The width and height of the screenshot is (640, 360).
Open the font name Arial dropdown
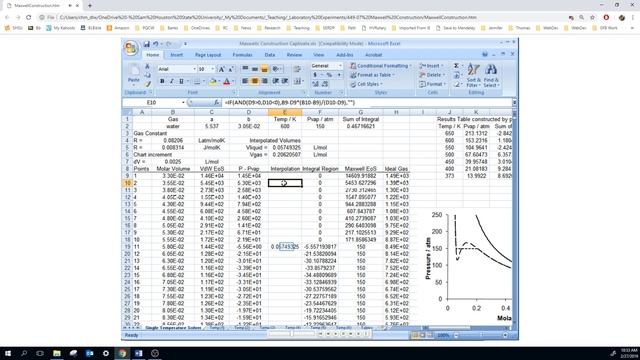194,69
